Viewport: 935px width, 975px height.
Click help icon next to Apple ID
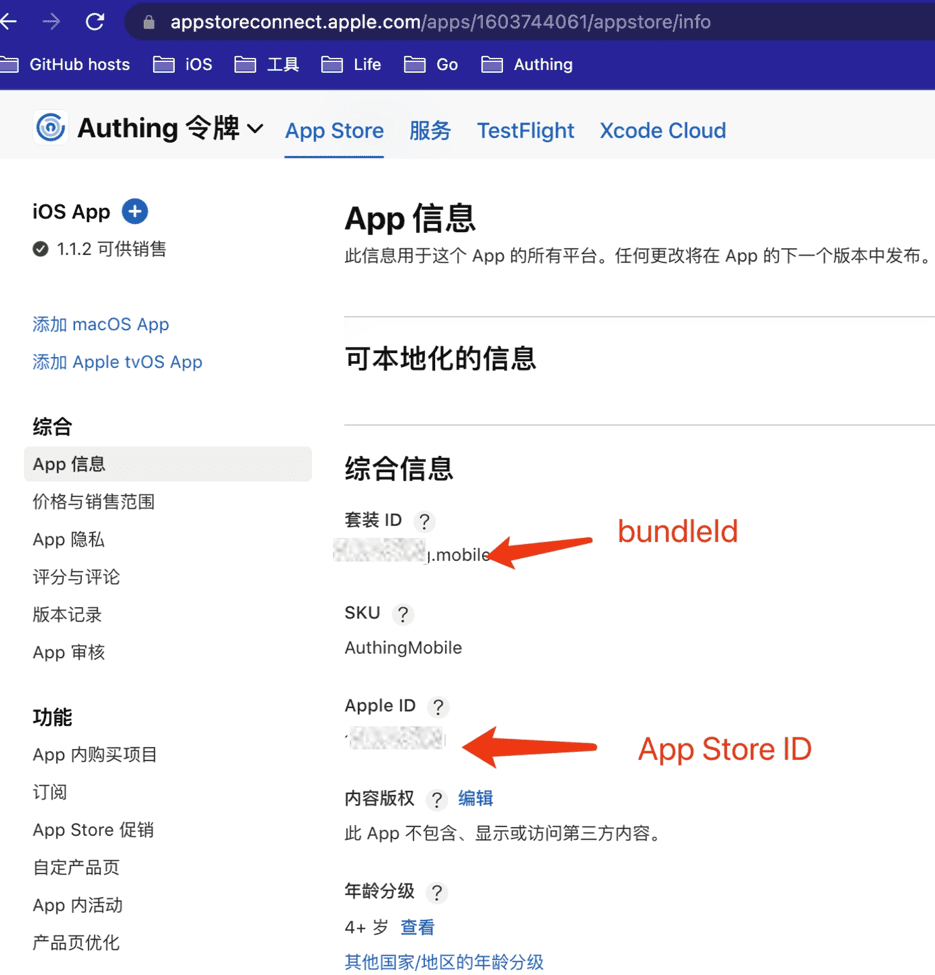[x=437, y=707]
